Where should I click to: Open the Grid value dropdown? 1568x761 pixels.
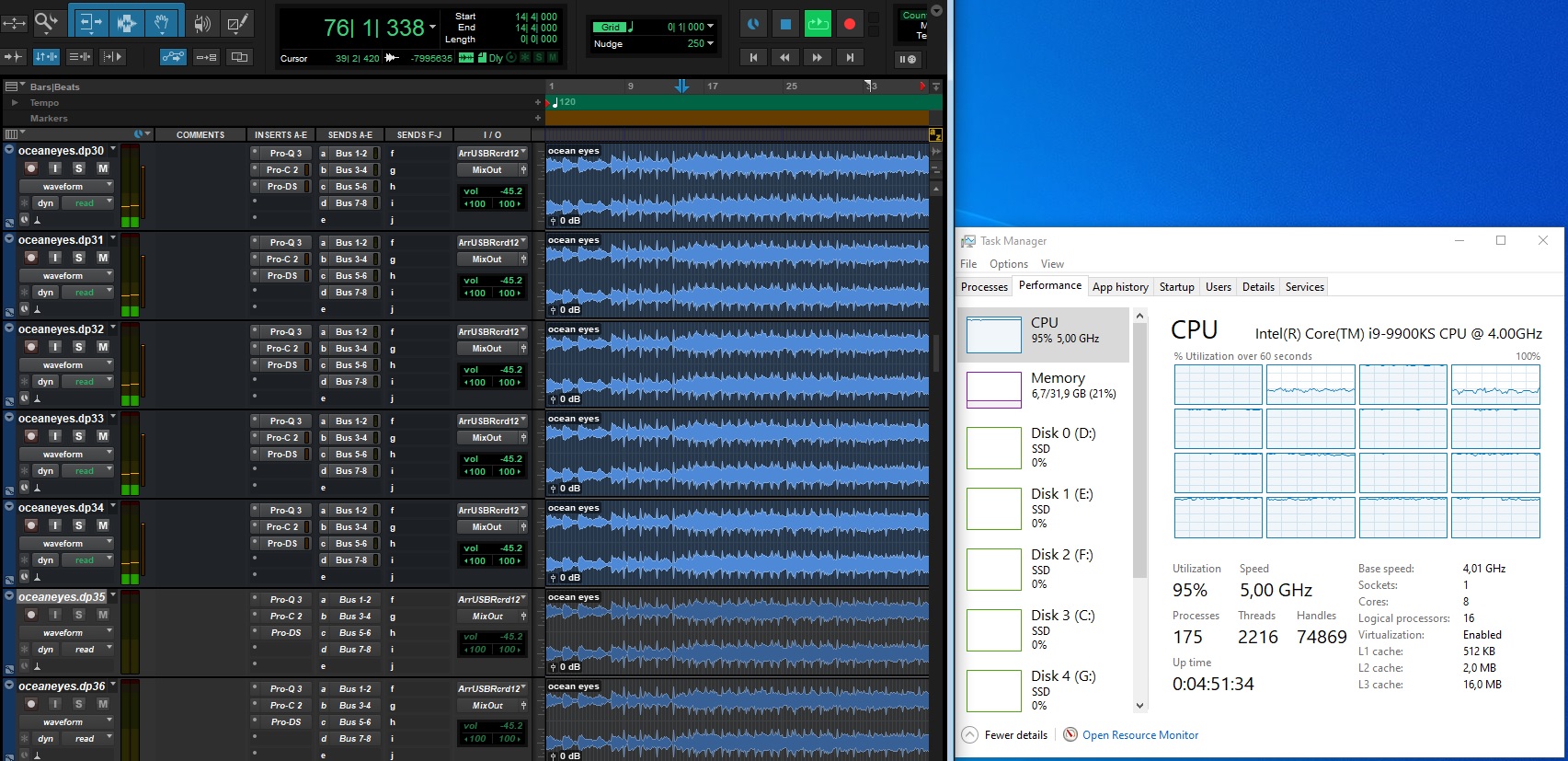point(710,27)
